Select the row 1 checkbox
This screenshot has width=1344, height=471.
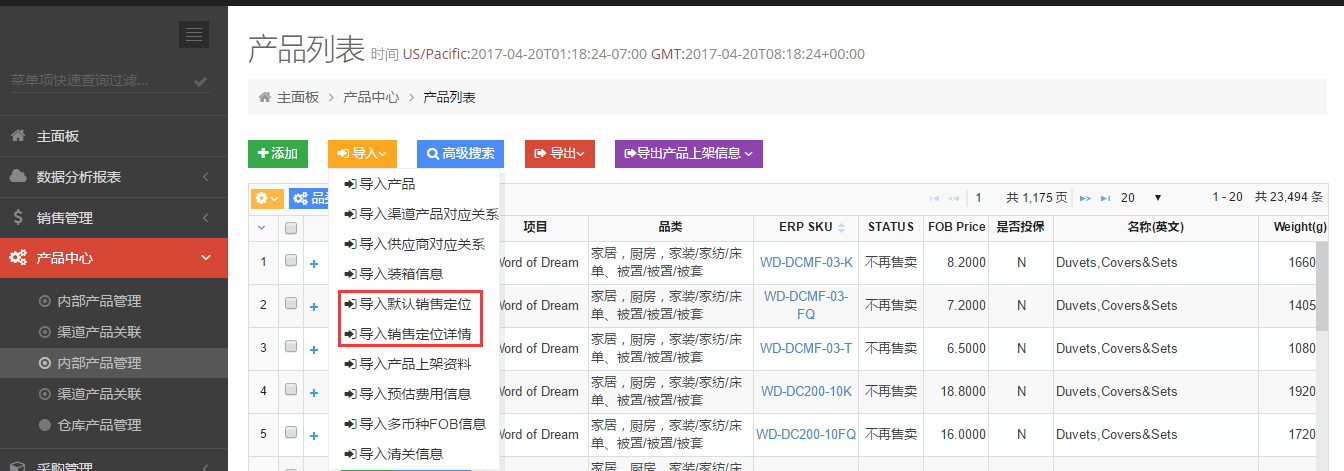point(291,260)
